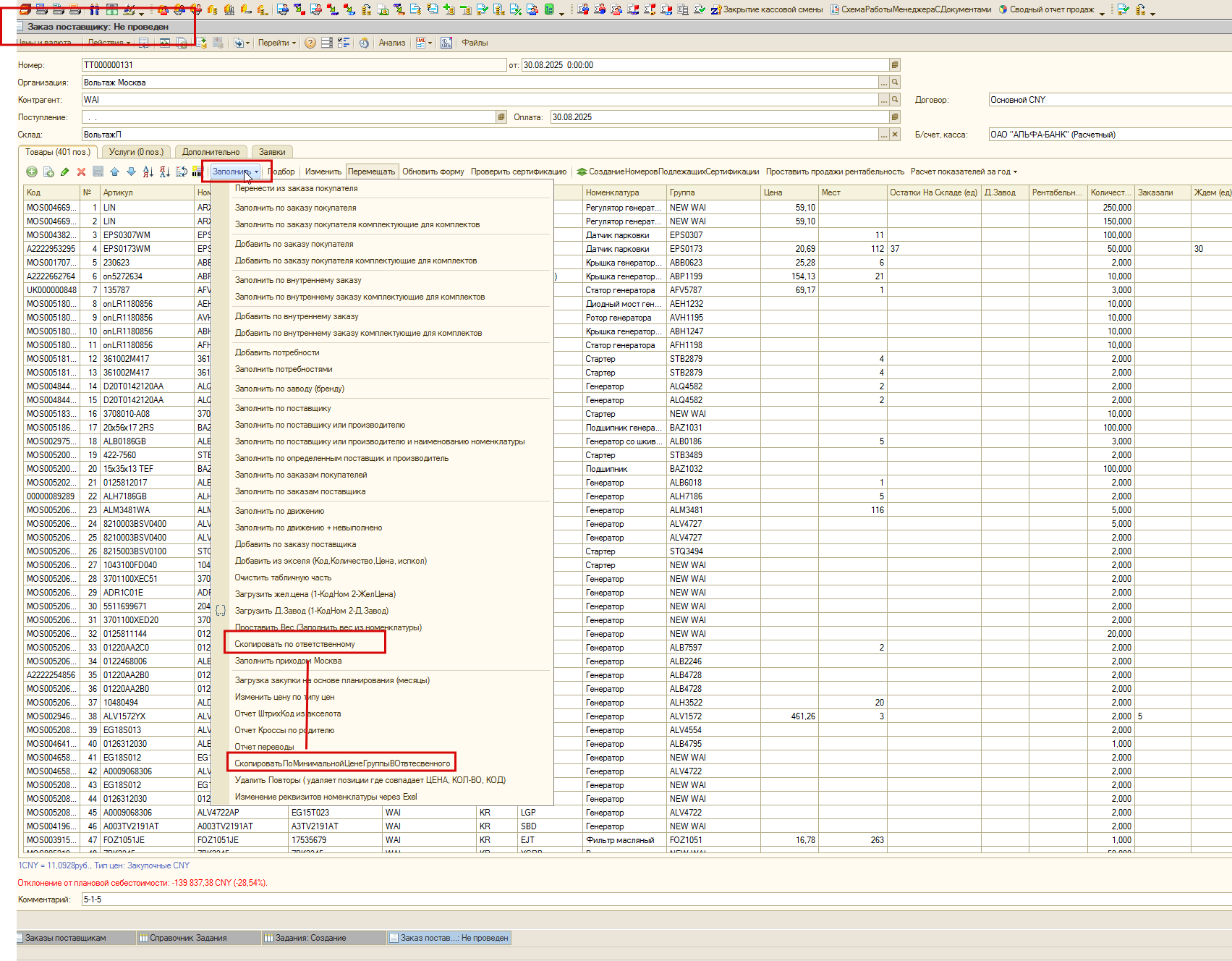Click Обновить форму button
The image size is (1232, 961).
[433, 172]
